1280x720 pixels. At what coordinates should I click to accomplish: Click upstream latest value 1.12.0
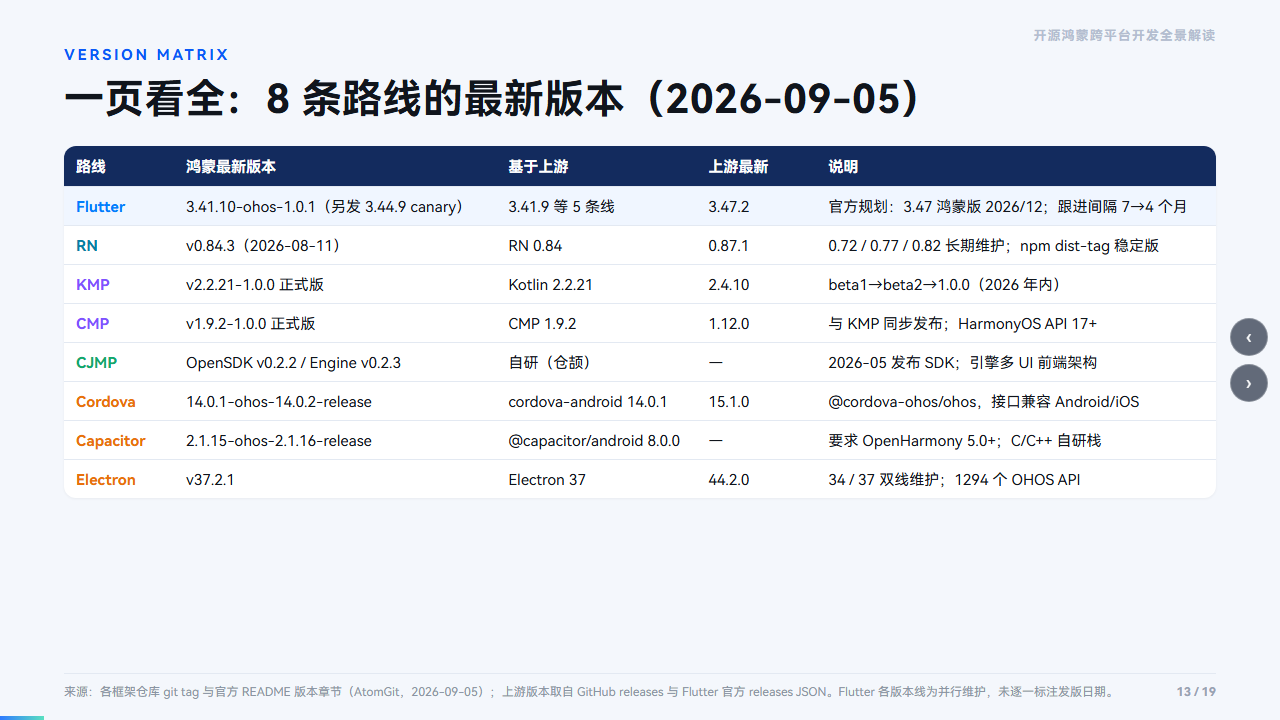(729, 324)
